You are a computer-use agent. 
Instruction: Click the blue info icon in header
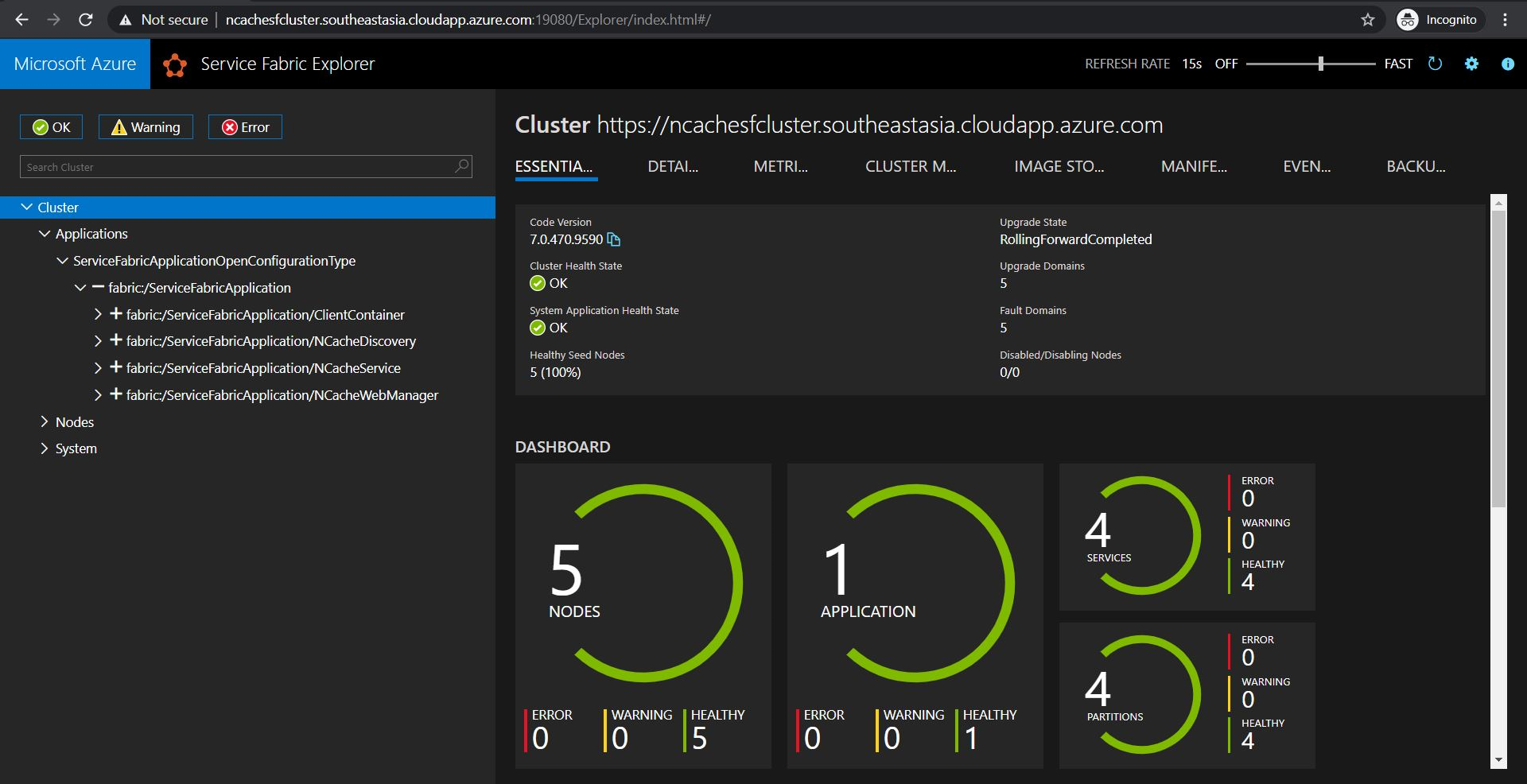click(1507, 64)
